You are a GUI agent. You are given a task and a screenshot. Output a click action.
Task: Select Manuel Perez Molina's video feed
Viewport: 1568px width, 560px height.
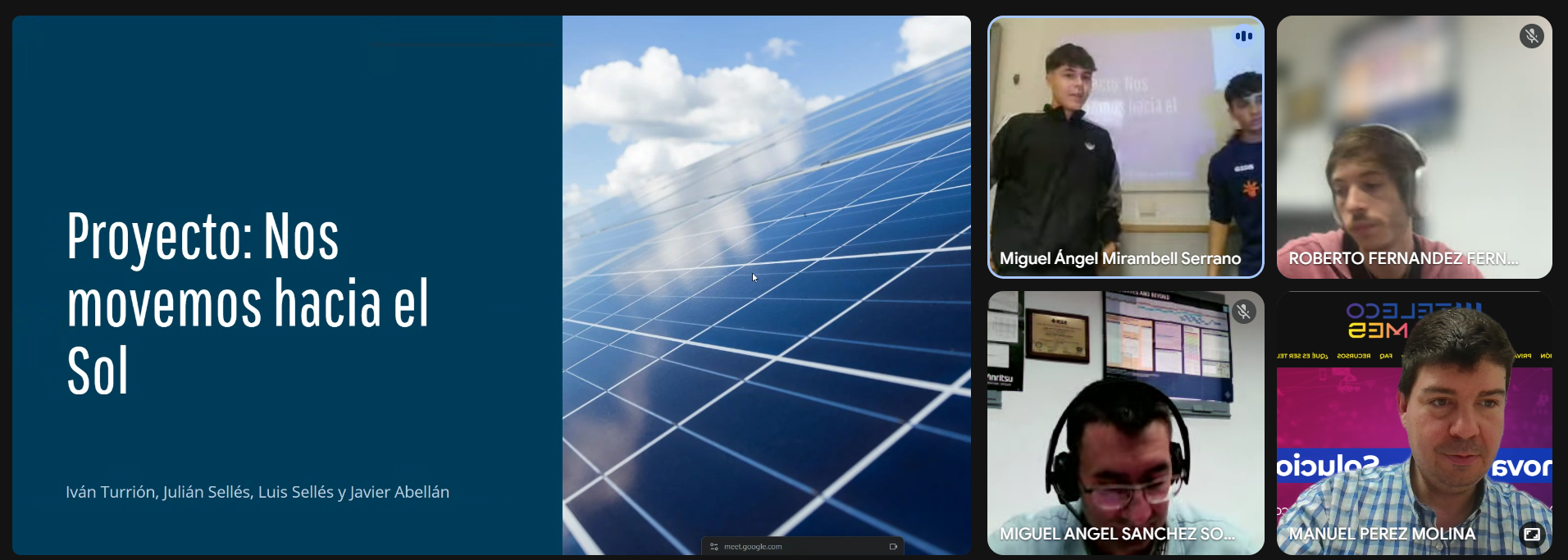(1414, 426)
